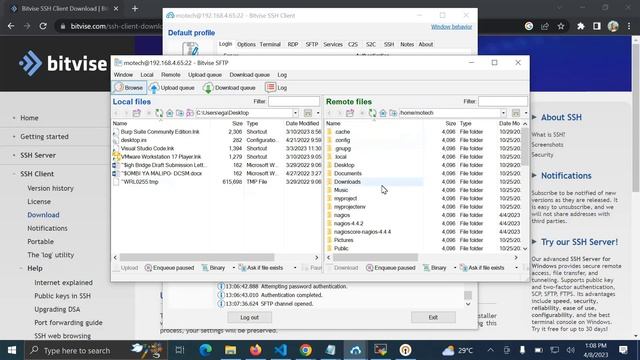Image resolution: width=640 pixels, height=360 pixels.
Task: Switch to Terminal tab in SSH Client
Action: tap(270, 44)
